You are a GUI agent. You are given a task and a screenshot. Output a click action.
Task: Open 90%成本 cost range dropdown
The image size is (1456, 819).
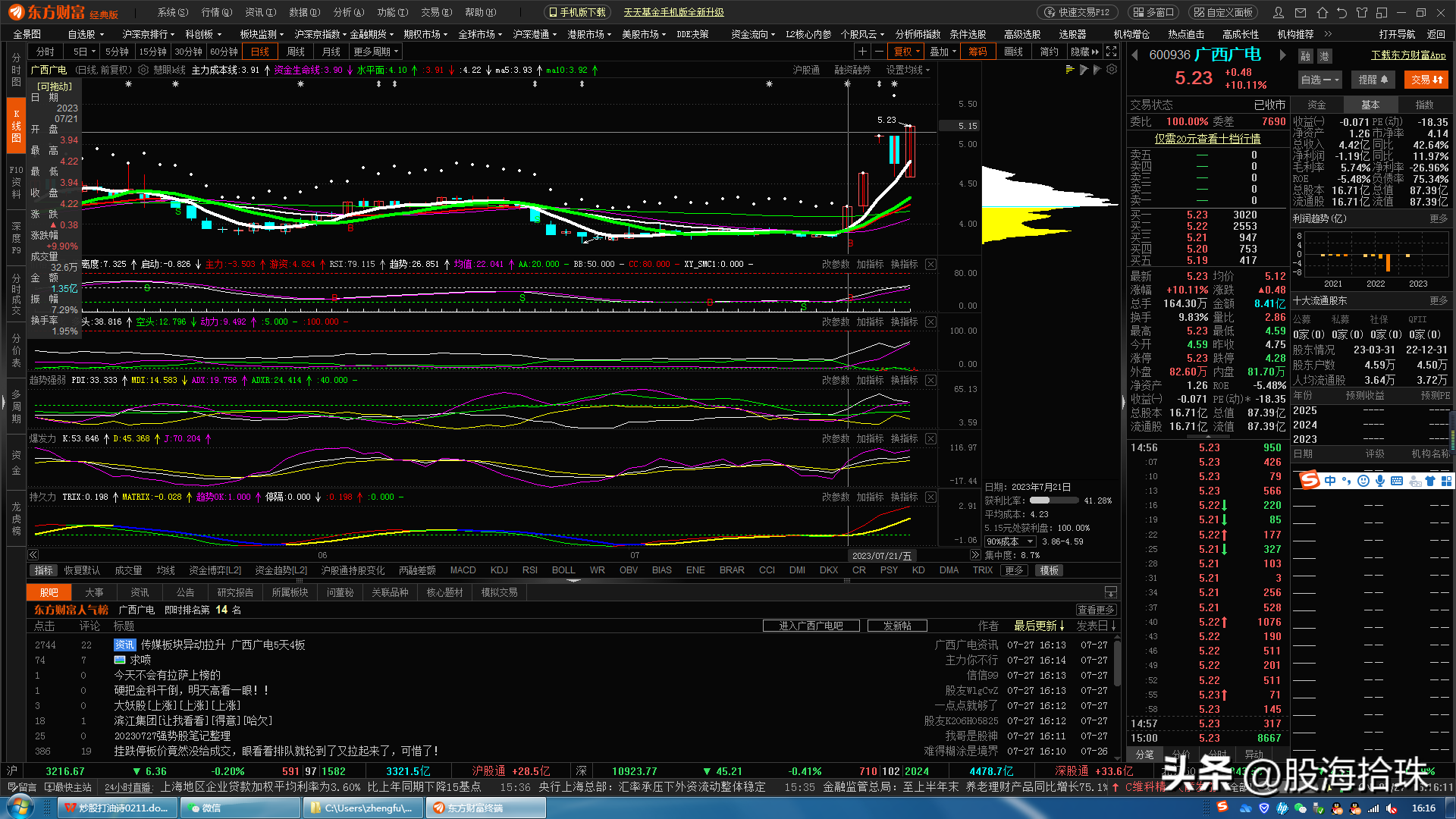(x=1010, y=541)
